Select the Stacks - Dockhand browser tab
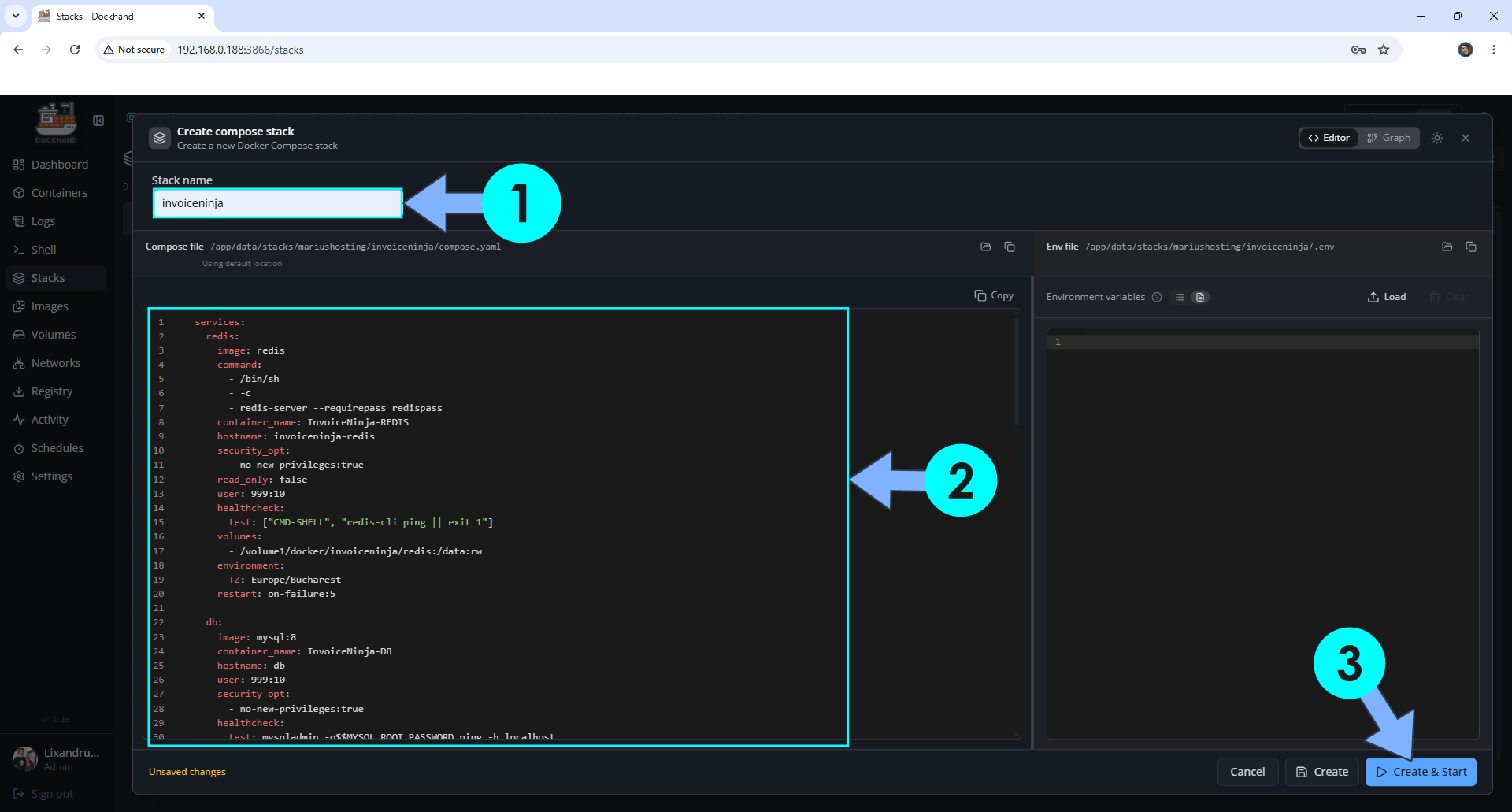The height and width of the screenshot is (812, 1512). coord(122,17)
